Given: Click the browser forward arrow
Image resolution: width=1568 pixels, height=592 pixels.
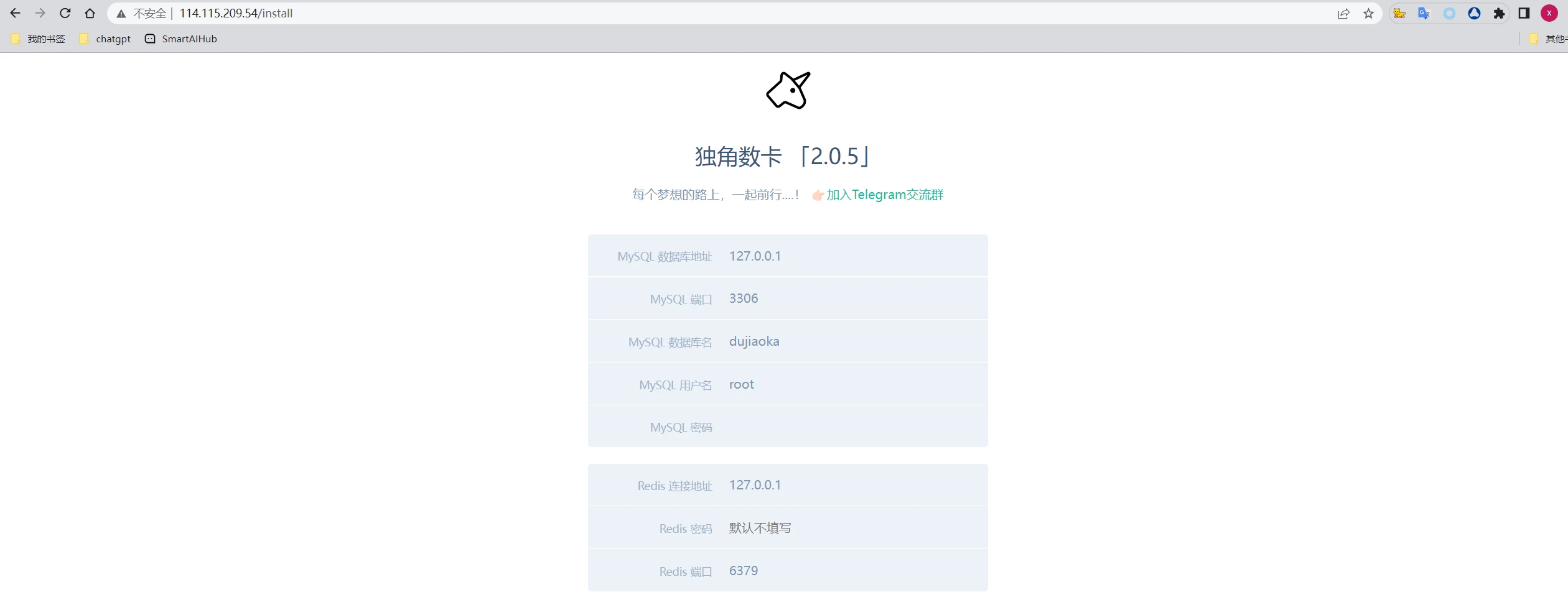Looking at the screenshot, I should [40, 13].
